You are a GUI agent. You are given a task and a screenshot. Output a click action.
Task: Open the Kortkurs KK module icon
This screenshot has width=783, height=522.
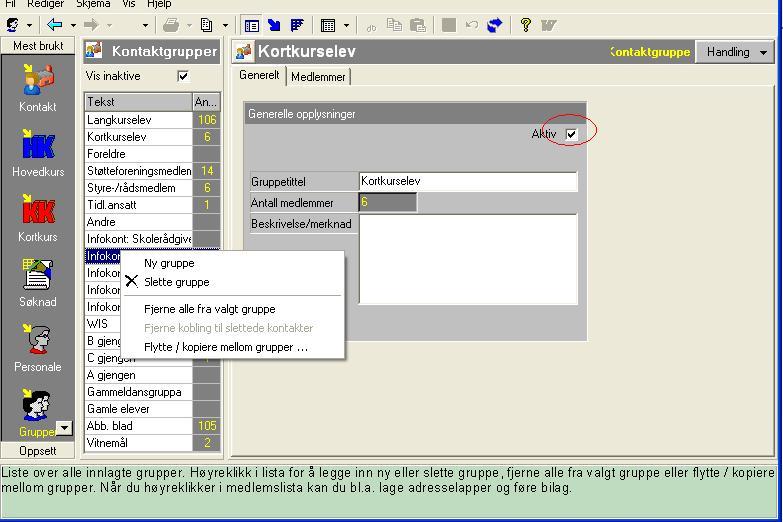pos(38,218)
